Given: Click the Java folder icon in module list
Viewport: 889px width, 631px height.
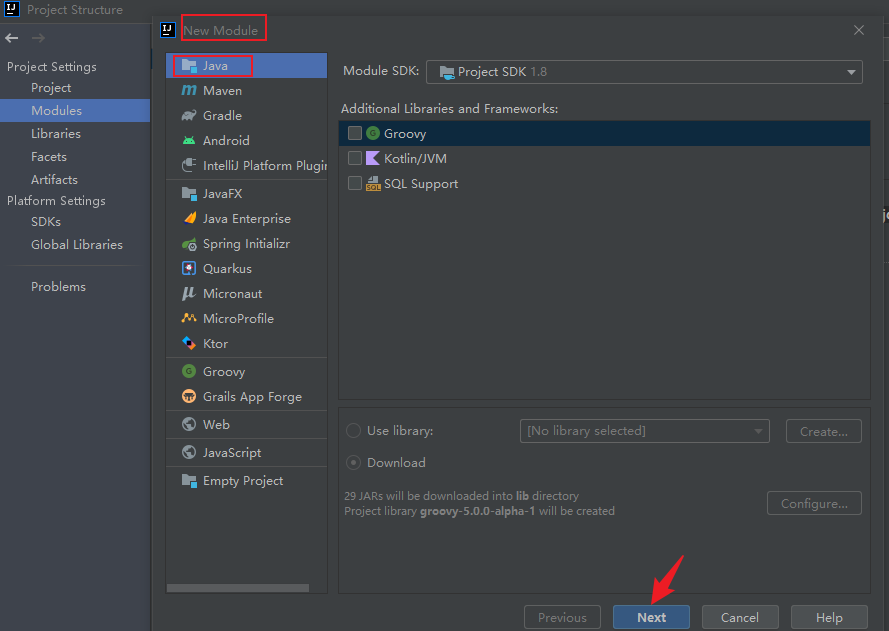Looking at the screenshot, I should click(x=189, y=66).
